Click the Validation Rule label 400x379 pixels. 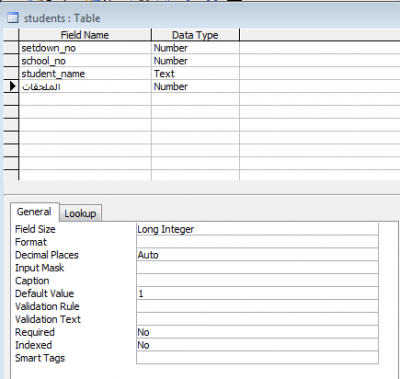coord(47,306)
